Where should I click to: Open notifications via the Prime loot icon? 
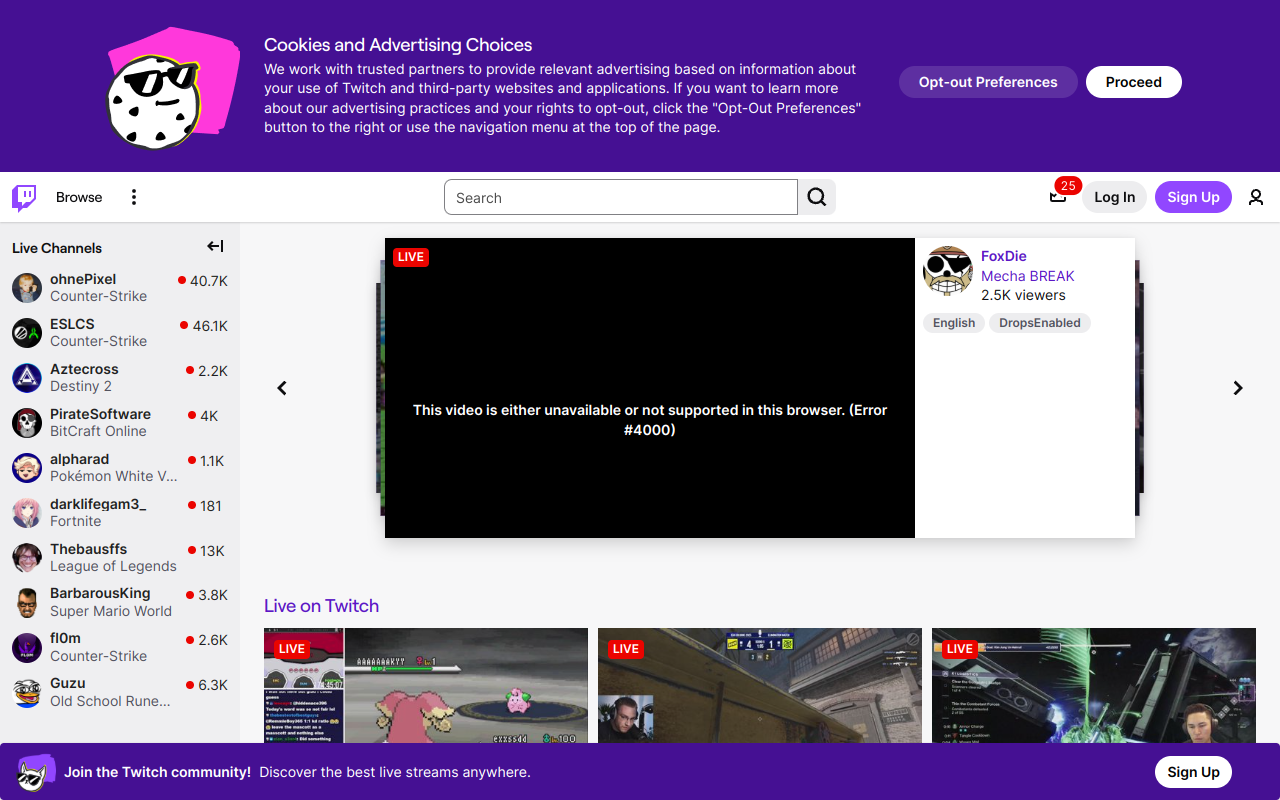pyautogui.click(x=1057, y=197)
